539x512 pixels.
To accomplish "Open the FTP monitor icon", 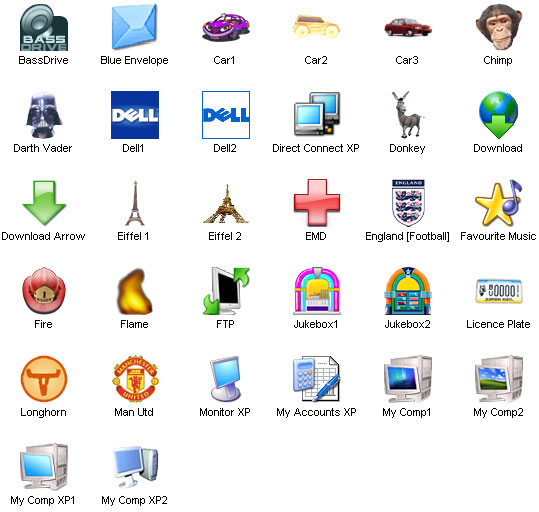I will coord(226,291).
